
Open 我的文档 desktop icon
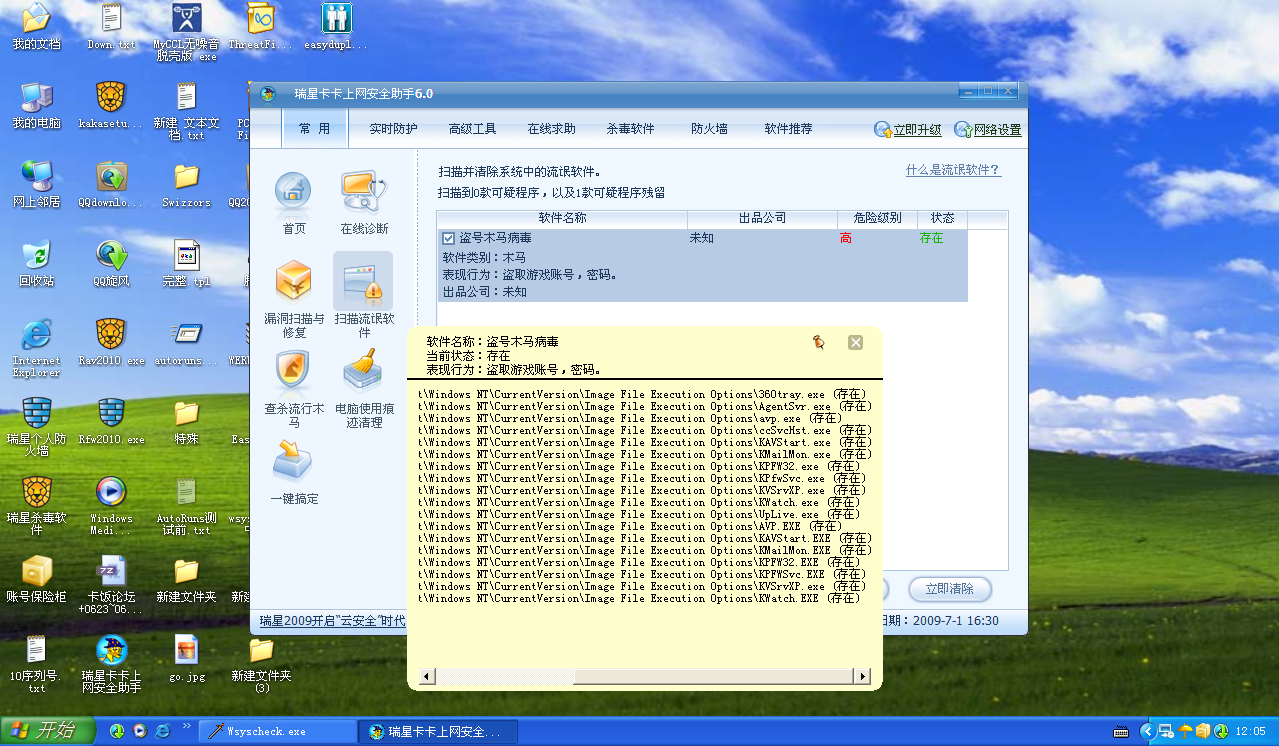(36, 27)
